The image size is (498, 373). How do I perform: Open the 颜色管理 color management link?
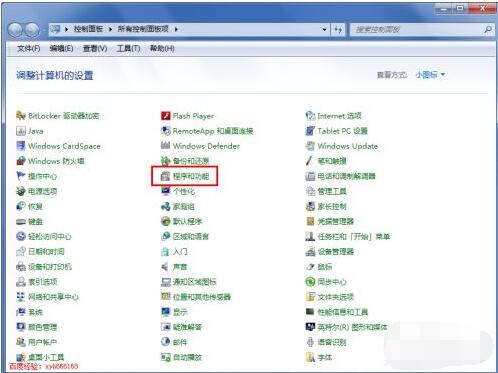pyautogui.click(x=43, y=327)
